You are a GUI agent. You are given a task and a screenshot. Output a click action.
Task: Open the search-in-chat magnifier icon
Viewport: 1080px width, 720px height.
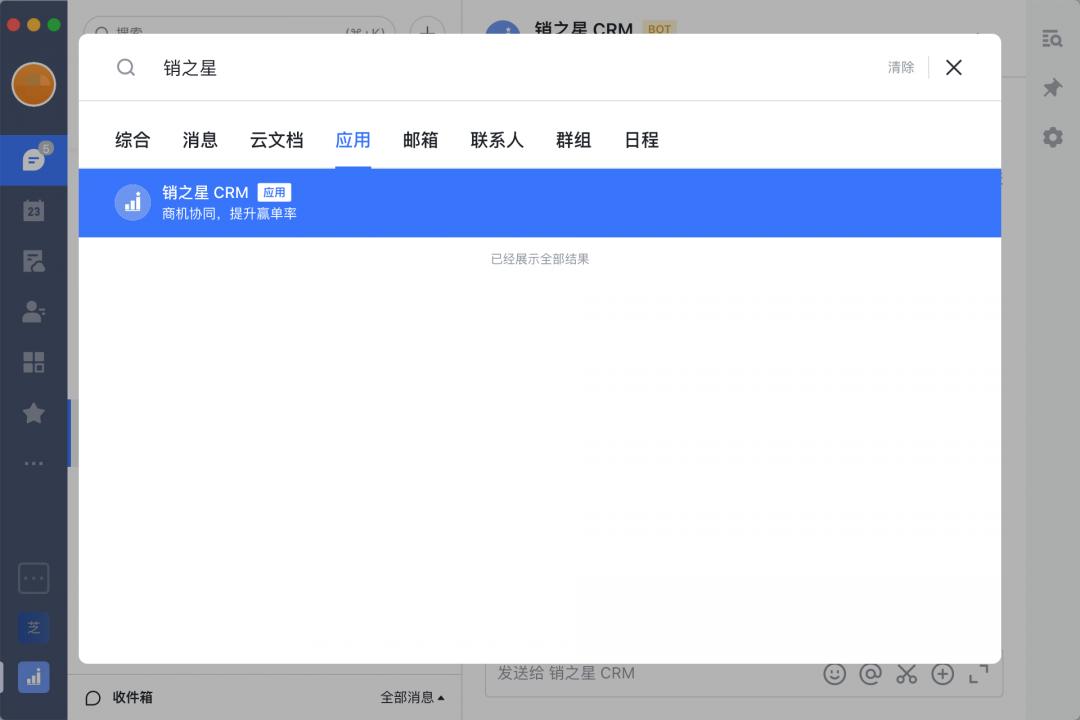[1052, 39]
